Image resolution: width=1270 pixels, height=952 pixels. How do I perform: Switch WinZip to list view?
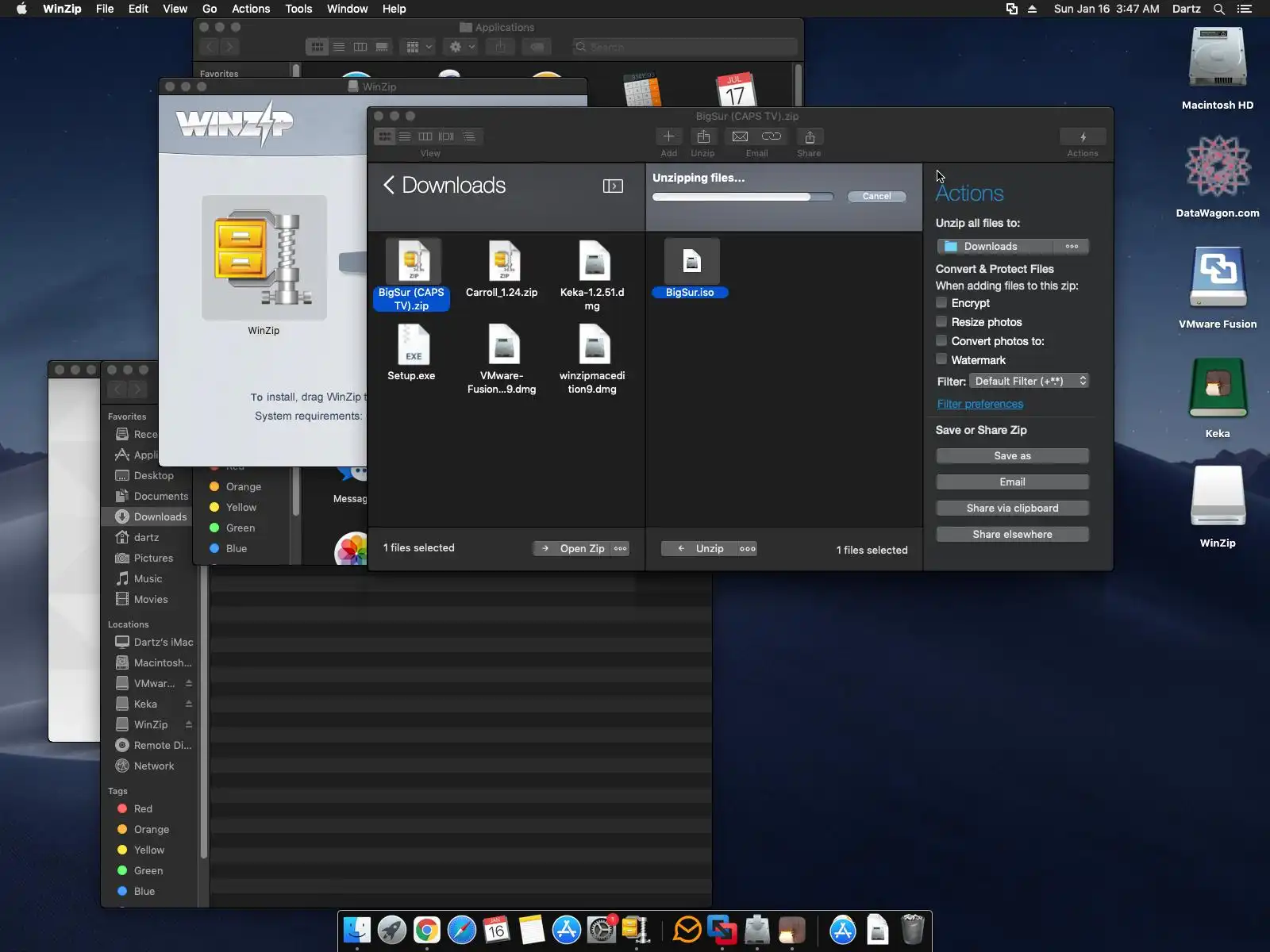pyautogui.click(x=405, y=136)
